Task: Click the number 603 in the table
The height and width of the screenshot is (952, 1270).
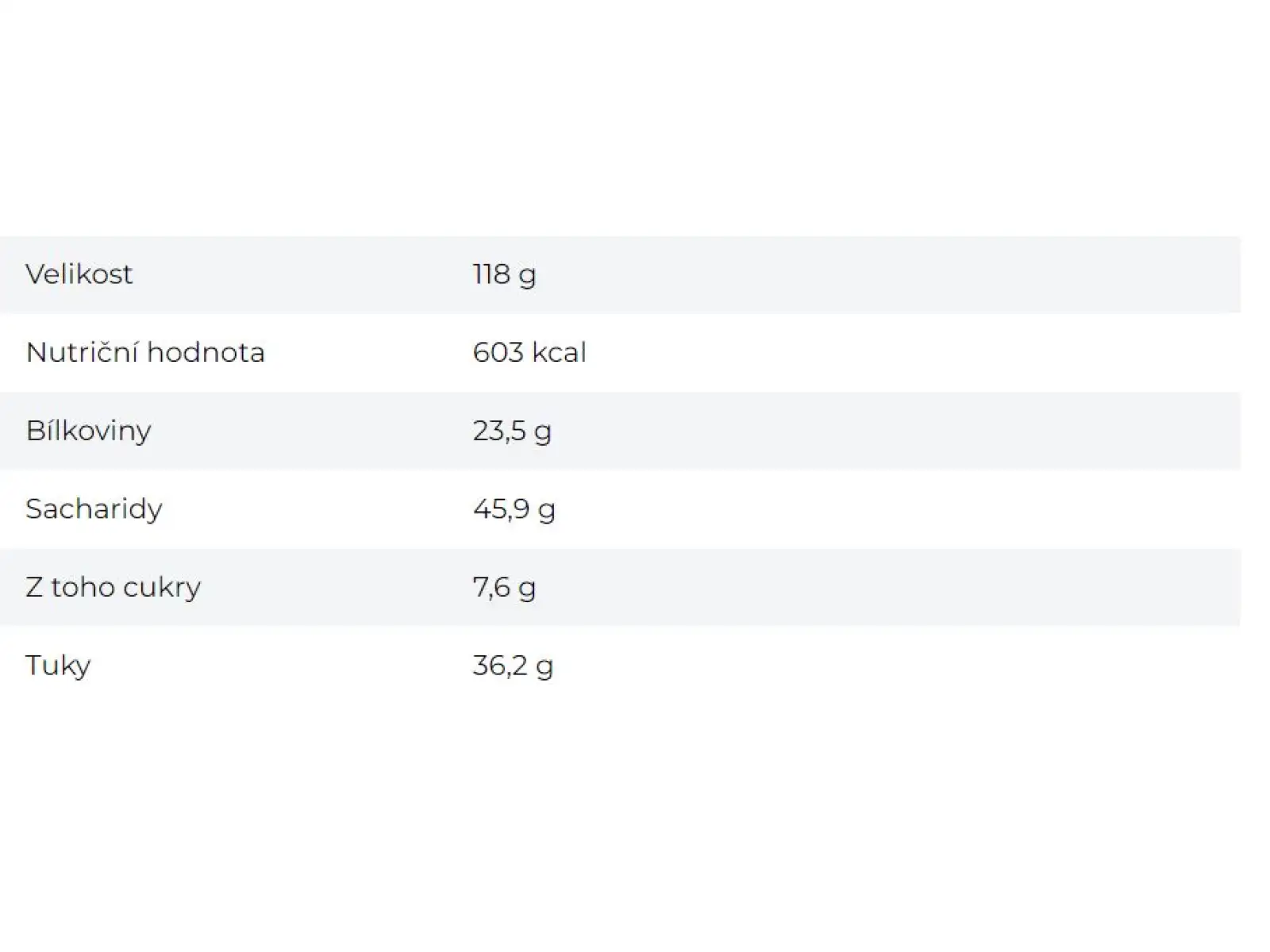Action: [x=498, y=351]
